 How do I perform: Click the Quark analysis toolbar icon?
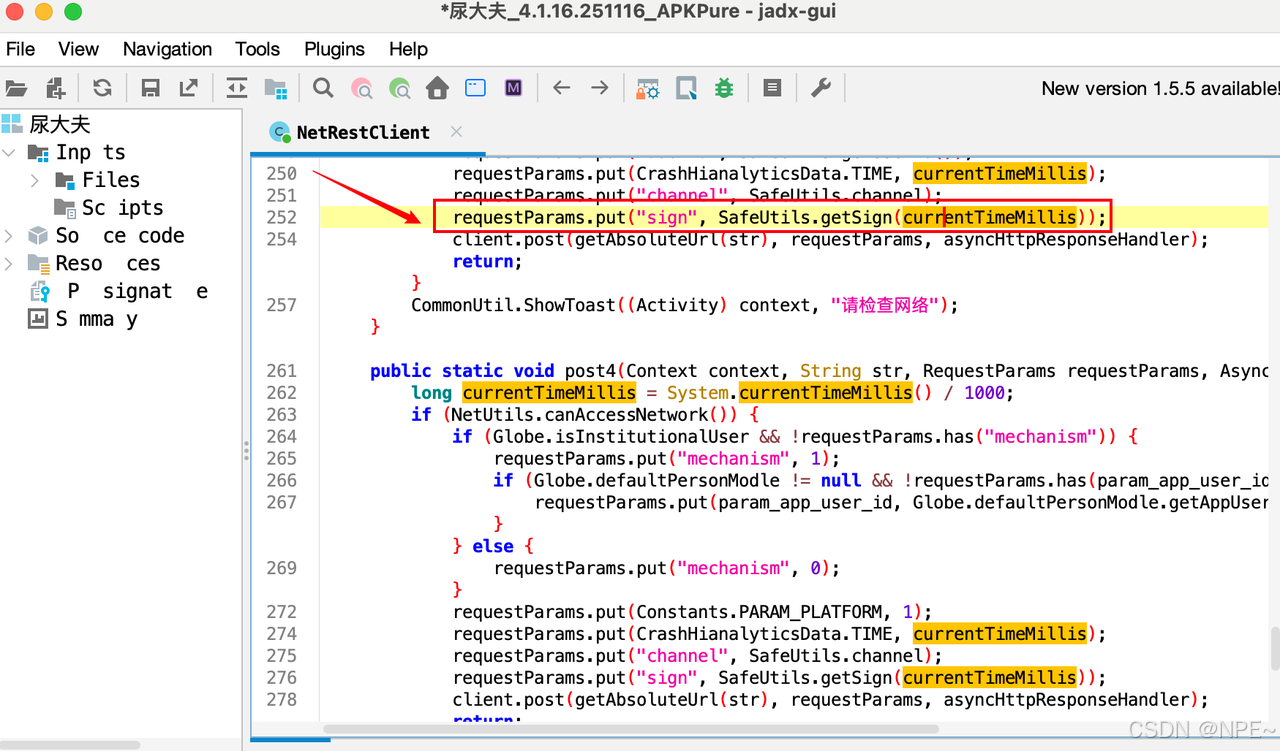687,89
